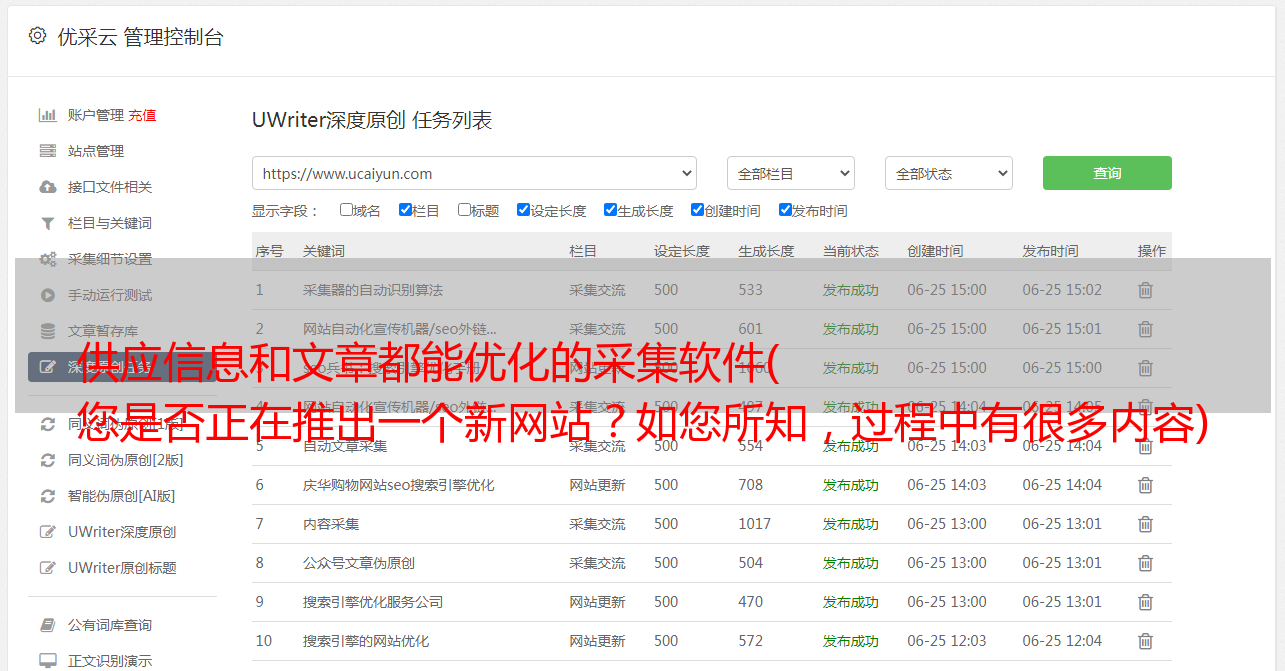Enable the 域名 display field checkbox
1285x671 pixels.
[x=346, y=210]
